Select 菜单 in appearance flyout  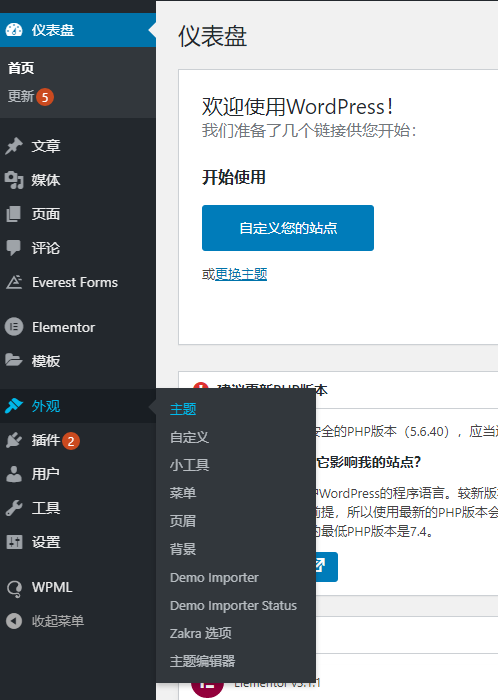(x=183, y=493)
